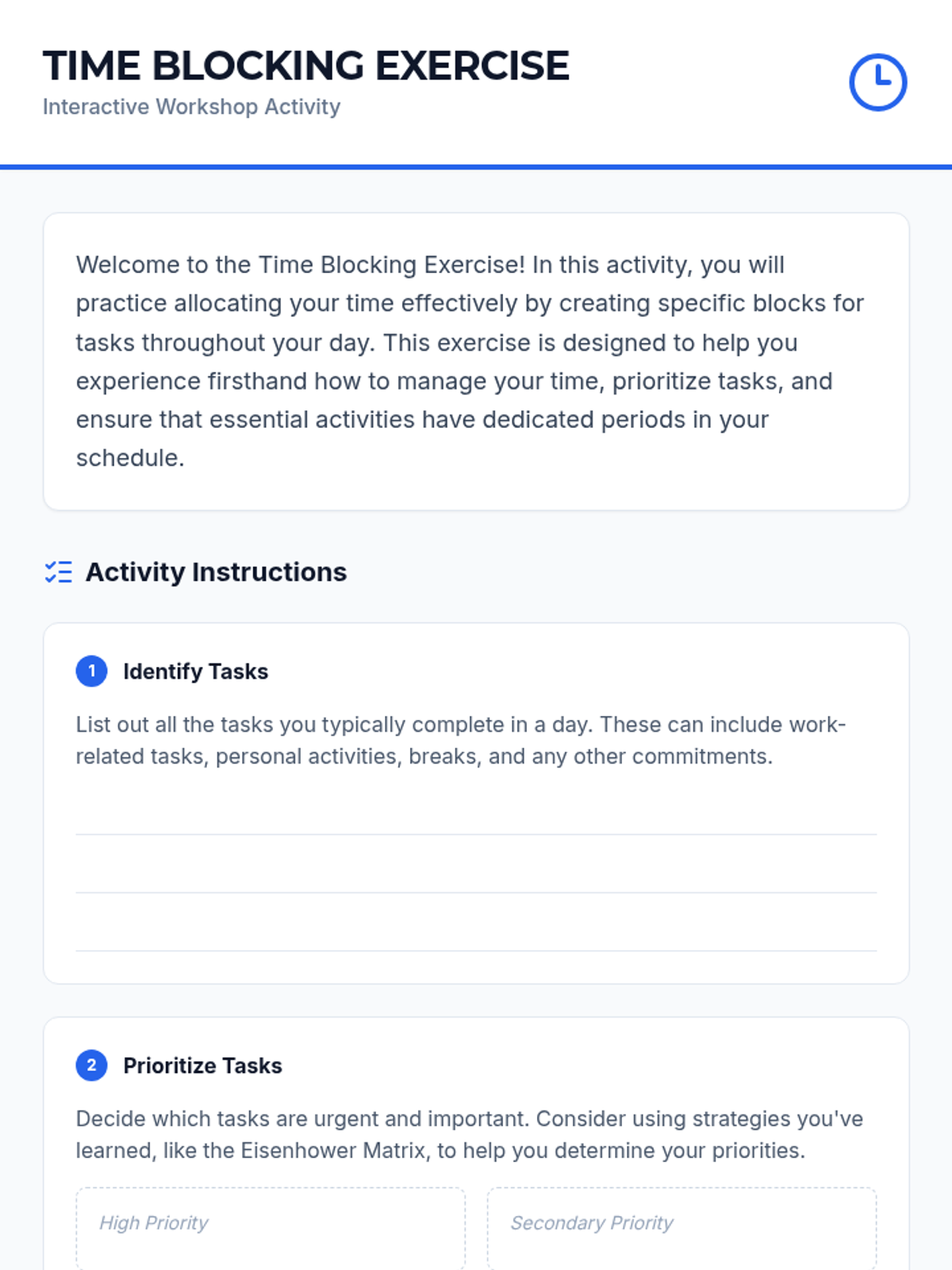Click the Identify Tasks step heading
952x1270 pixels.
pos(195,672)
